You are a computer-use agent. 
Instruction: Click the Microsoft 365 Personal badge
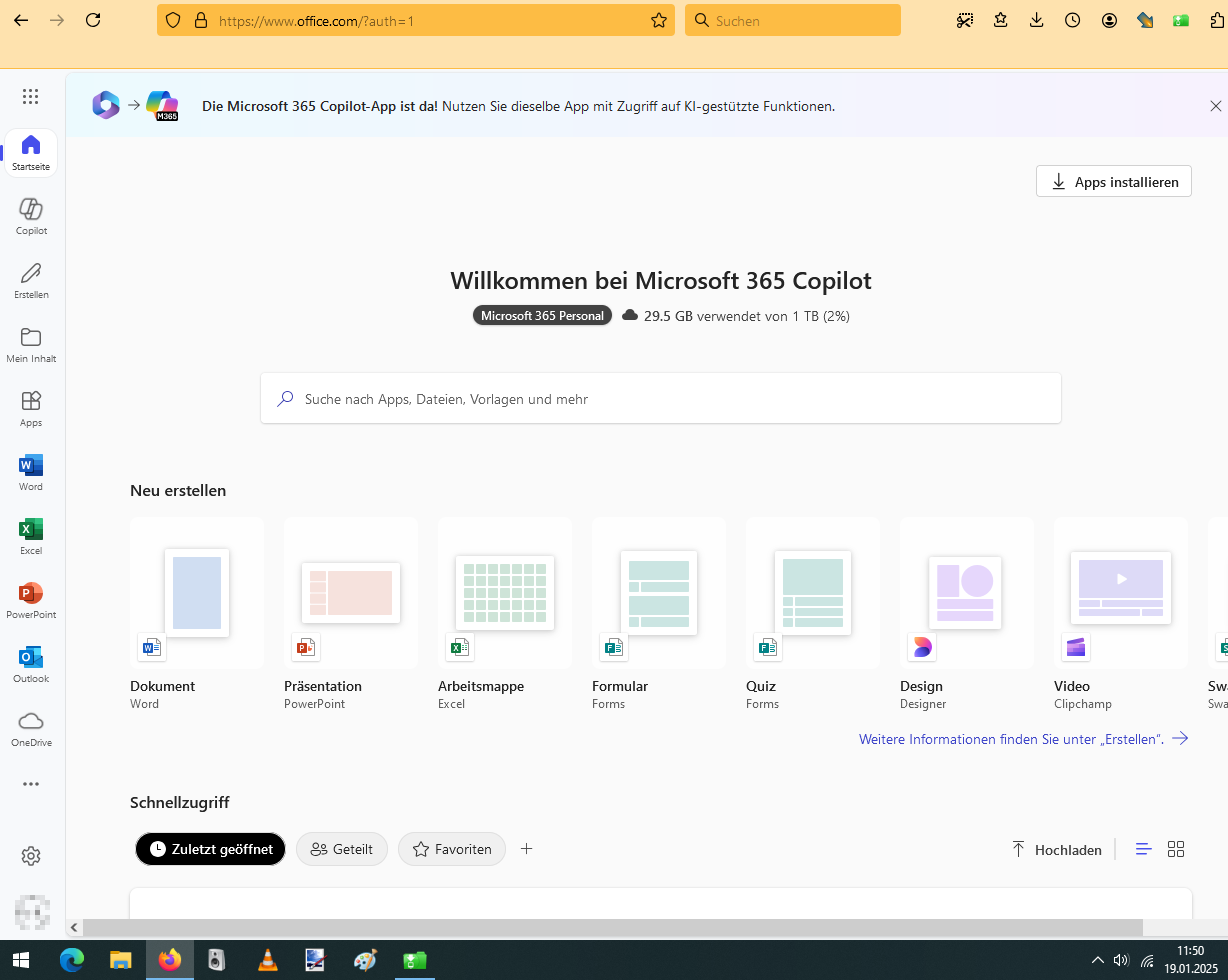click(x=542, y=316)
